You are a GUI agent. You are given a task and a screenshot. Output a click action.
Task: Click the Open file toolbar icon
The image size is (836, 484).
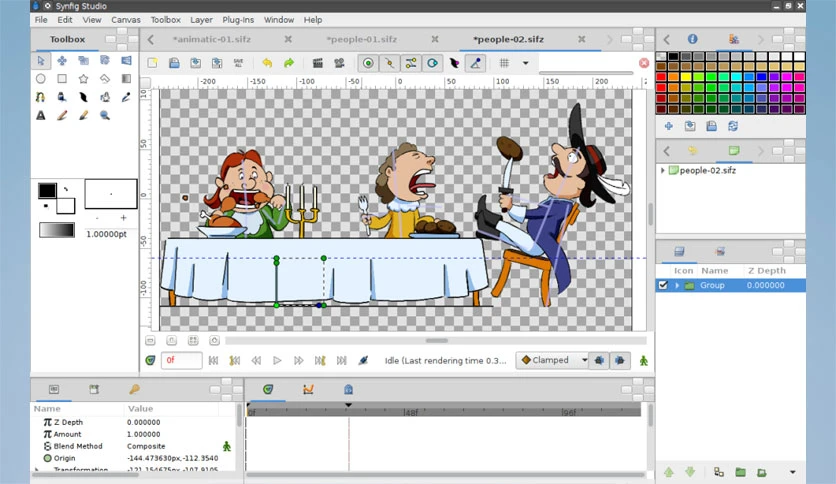[x=174, y=63]
